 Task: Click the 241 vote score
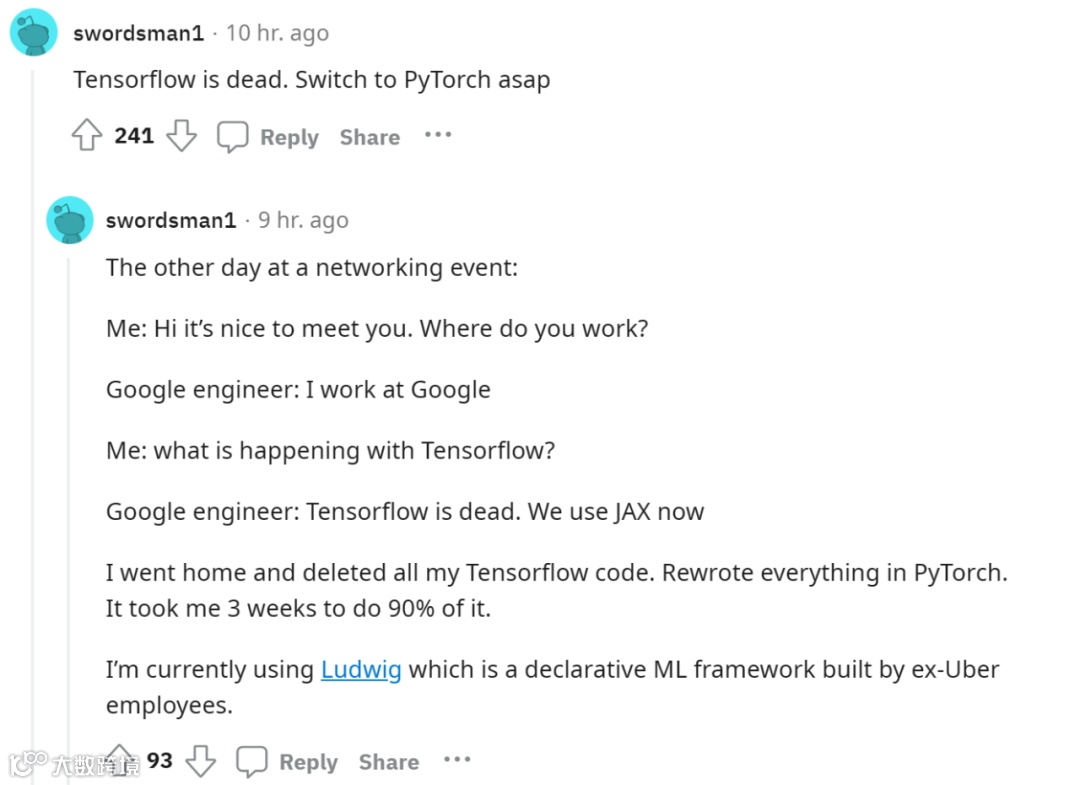[x=134, y=136]
